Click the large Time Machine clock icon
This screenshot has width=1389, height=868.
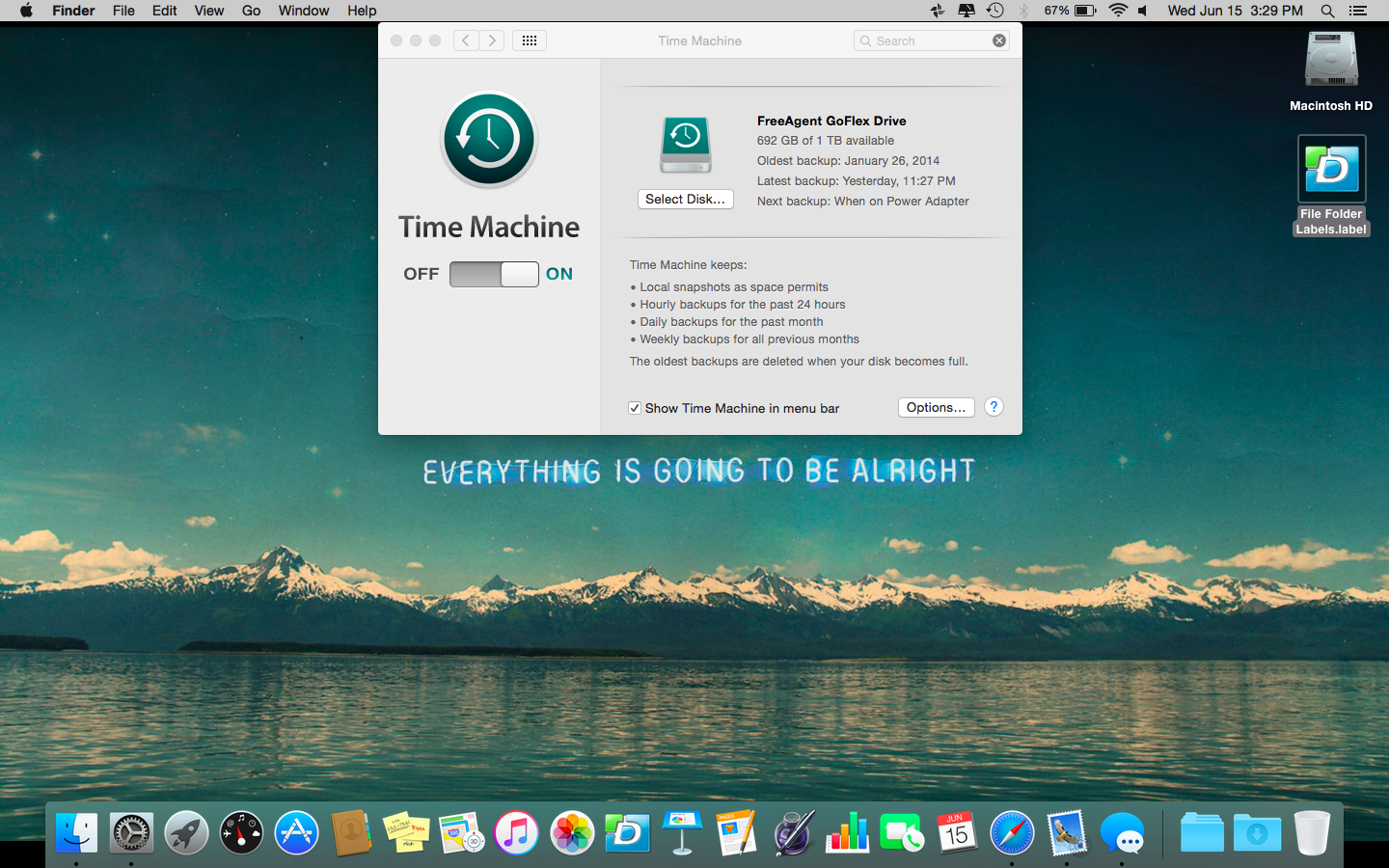[x=489, y=139]
